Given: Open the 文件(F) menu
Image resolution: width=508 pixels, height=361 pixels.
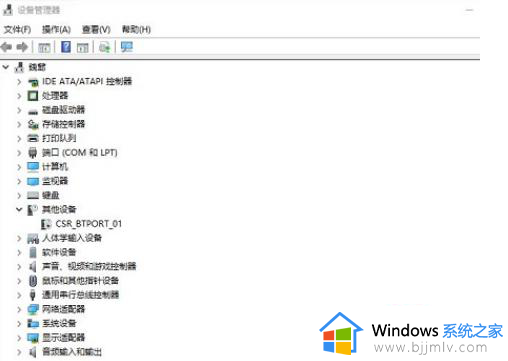Looking at the screenshot, I should (x=17, y=30).
